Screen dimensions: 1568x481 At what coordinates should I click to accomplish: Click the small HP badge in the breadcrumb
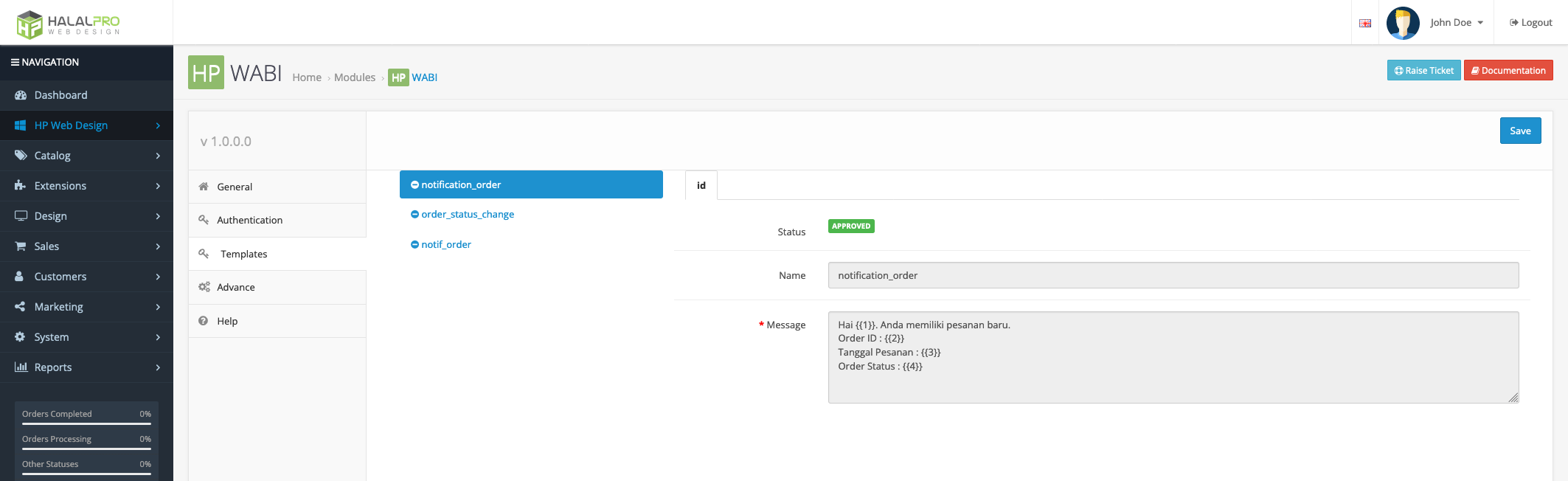pos(398,77)
